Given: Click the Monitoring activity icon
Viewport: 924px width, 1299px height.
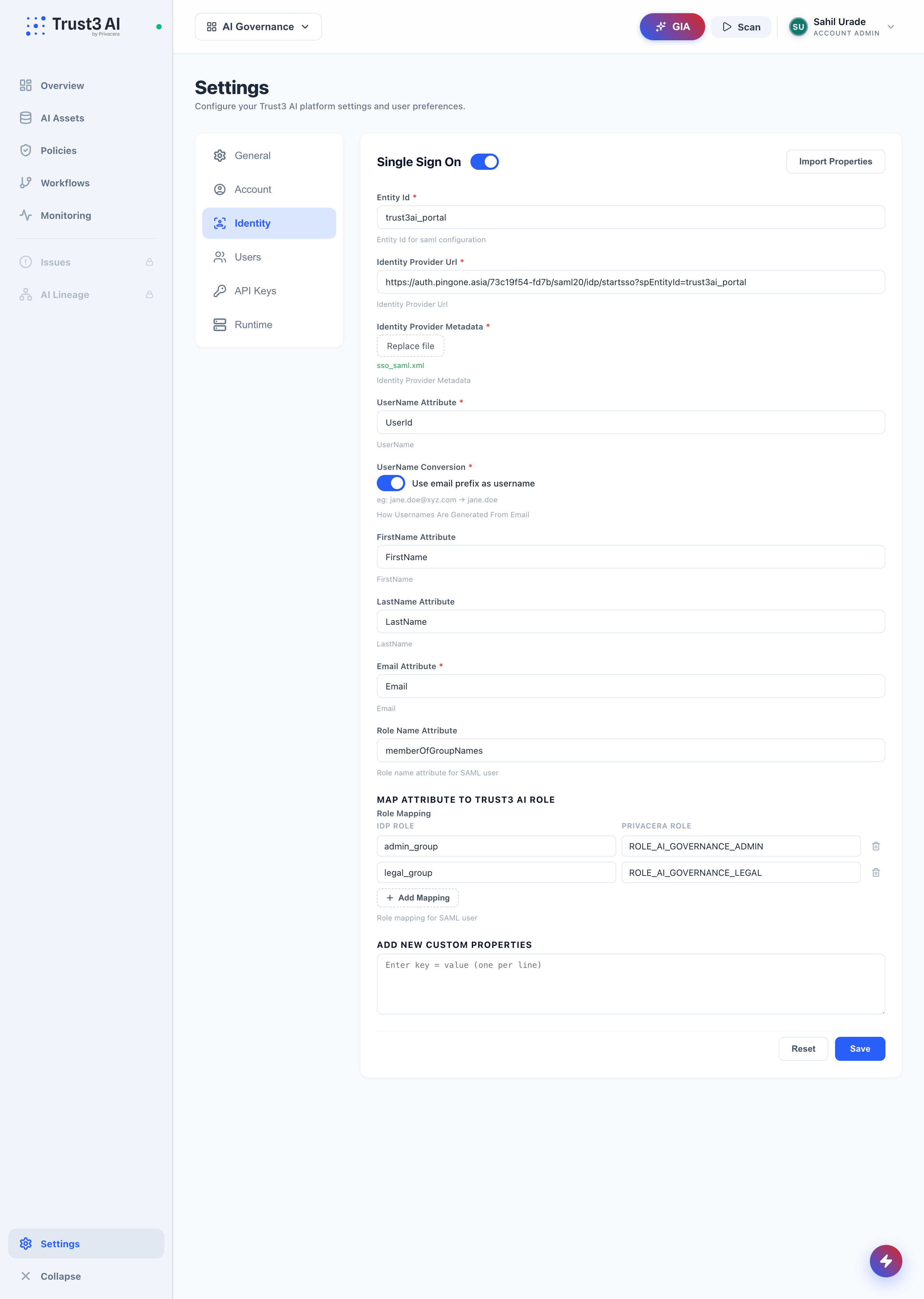Looking at the screenshot, I should pos(26,215).
